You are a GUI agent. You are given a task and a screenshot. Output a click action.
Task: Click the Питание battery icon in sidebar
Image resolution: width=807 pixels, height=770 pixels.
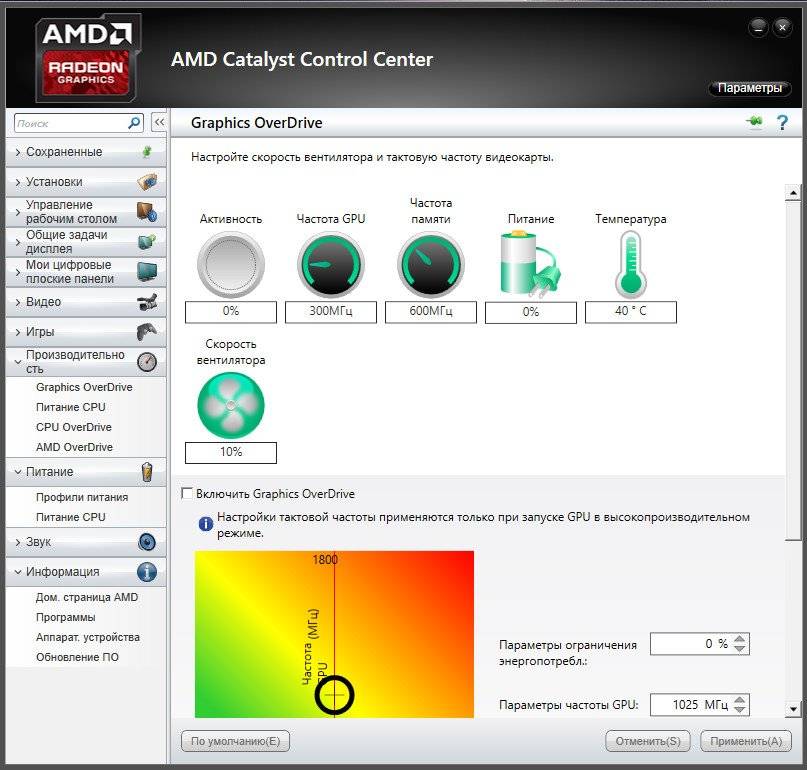147,471
